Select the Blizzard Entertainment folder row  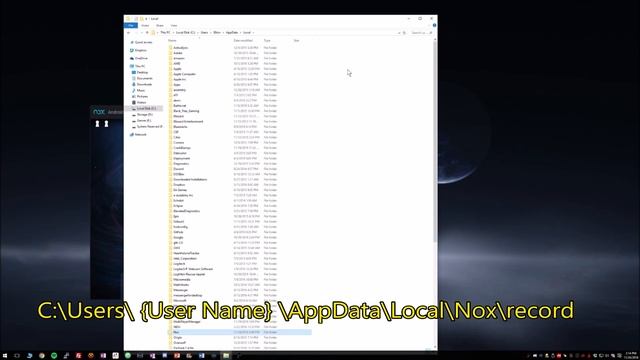pyautogui.click(x=240, y=122)
